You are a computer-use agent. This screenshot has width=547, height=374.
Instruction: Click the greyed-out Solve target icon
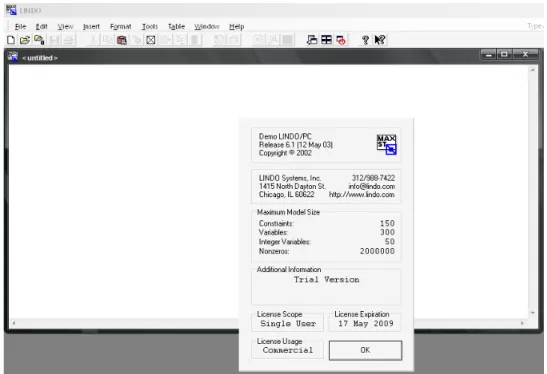tap(219, 40)
